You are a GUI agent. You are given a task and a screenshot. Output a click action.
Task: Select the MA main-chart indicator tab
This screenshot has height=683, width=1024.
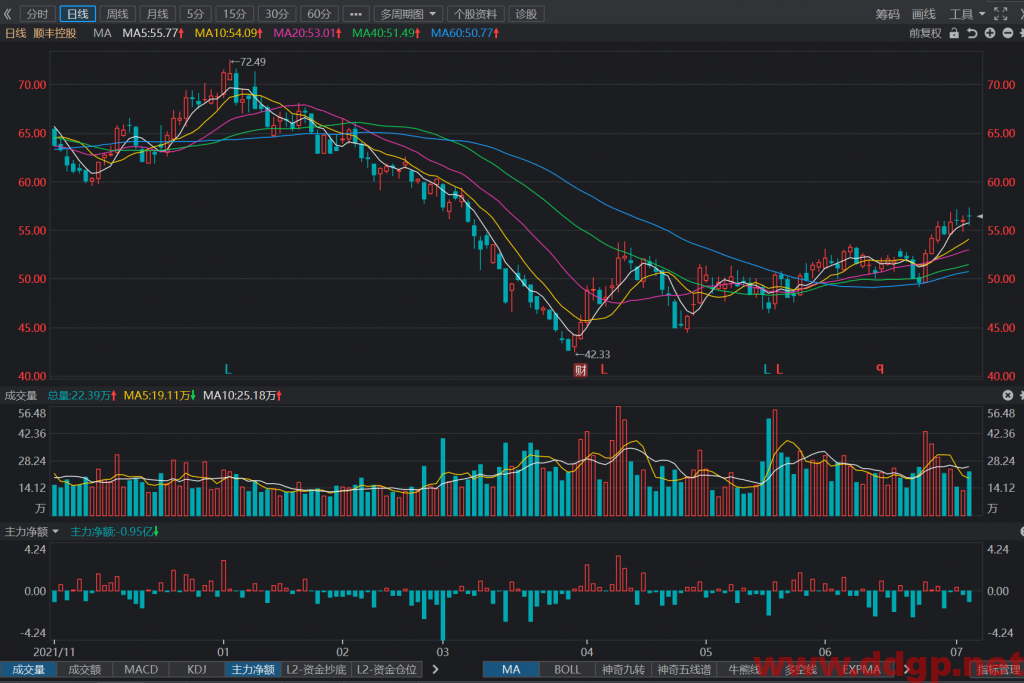pos(511,669)
